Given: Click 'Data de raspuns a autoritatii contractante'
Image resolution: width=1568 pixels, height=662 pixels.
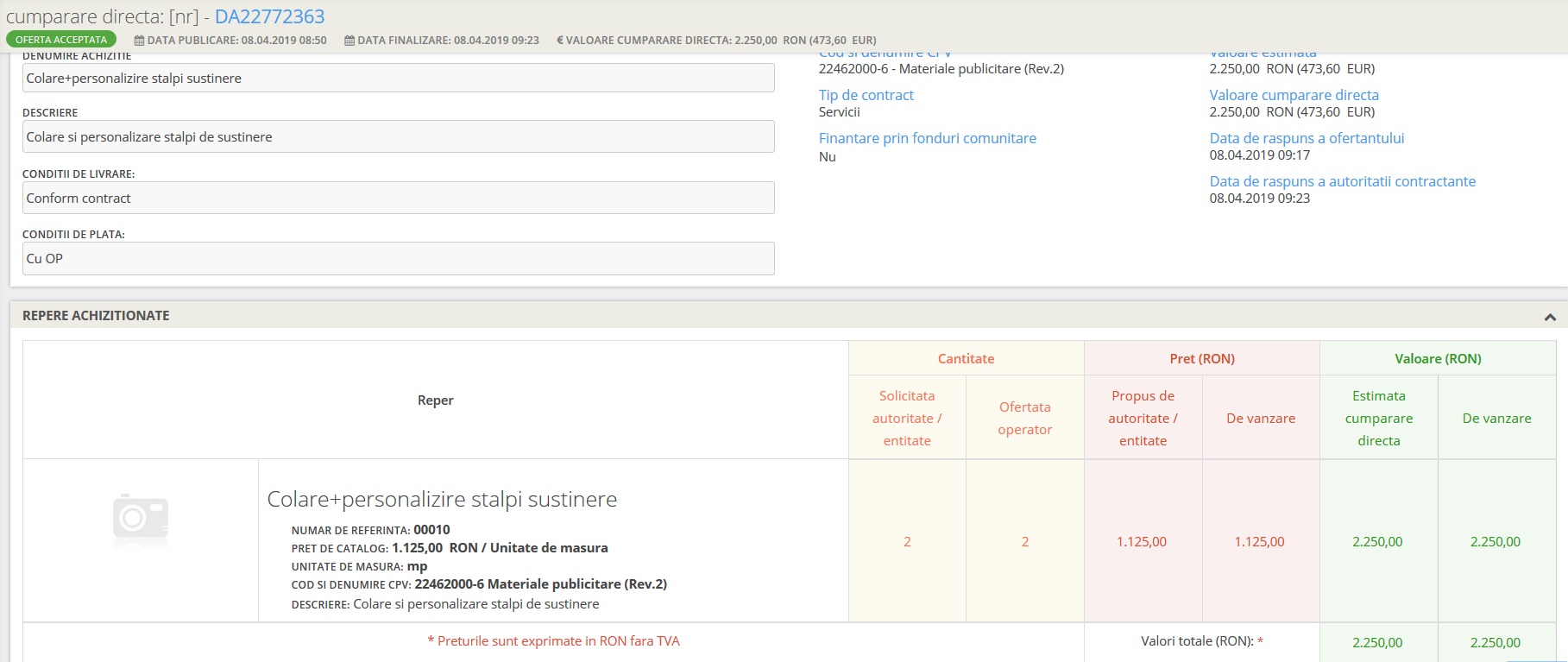Looking at the screenshot, I should tap(1343, 181).
